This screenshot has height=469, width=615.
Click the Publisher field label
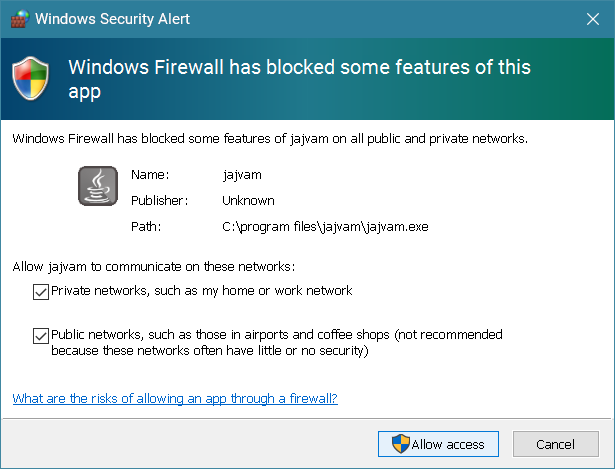160,200
